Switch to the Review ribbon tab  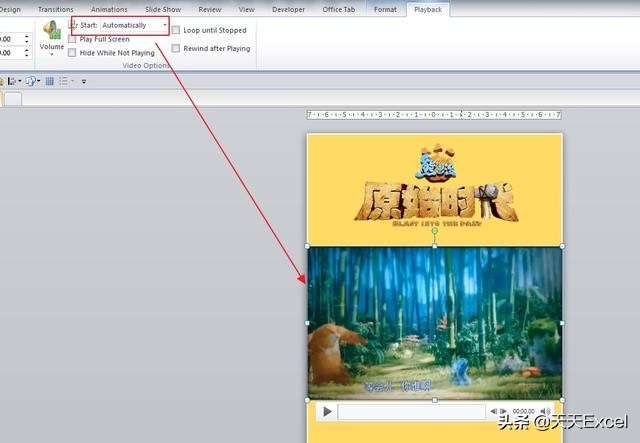(x=210, y=9)
